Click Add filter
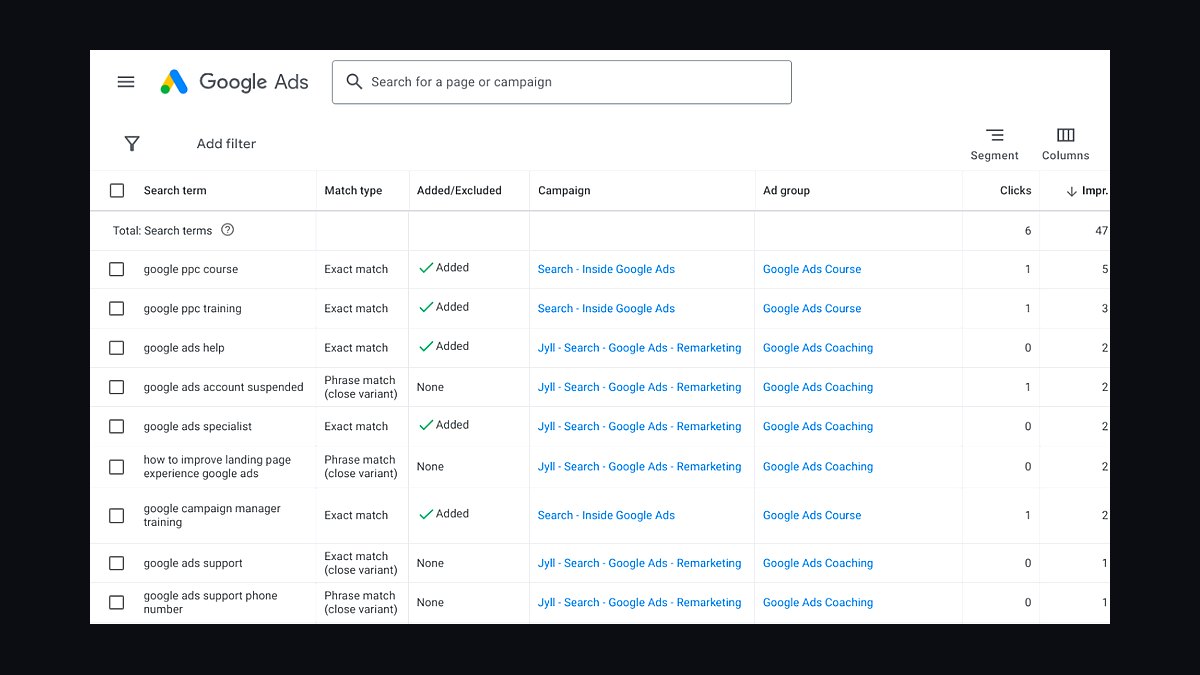The width and height of the screenshot is (1200, 675). point(226,144)
